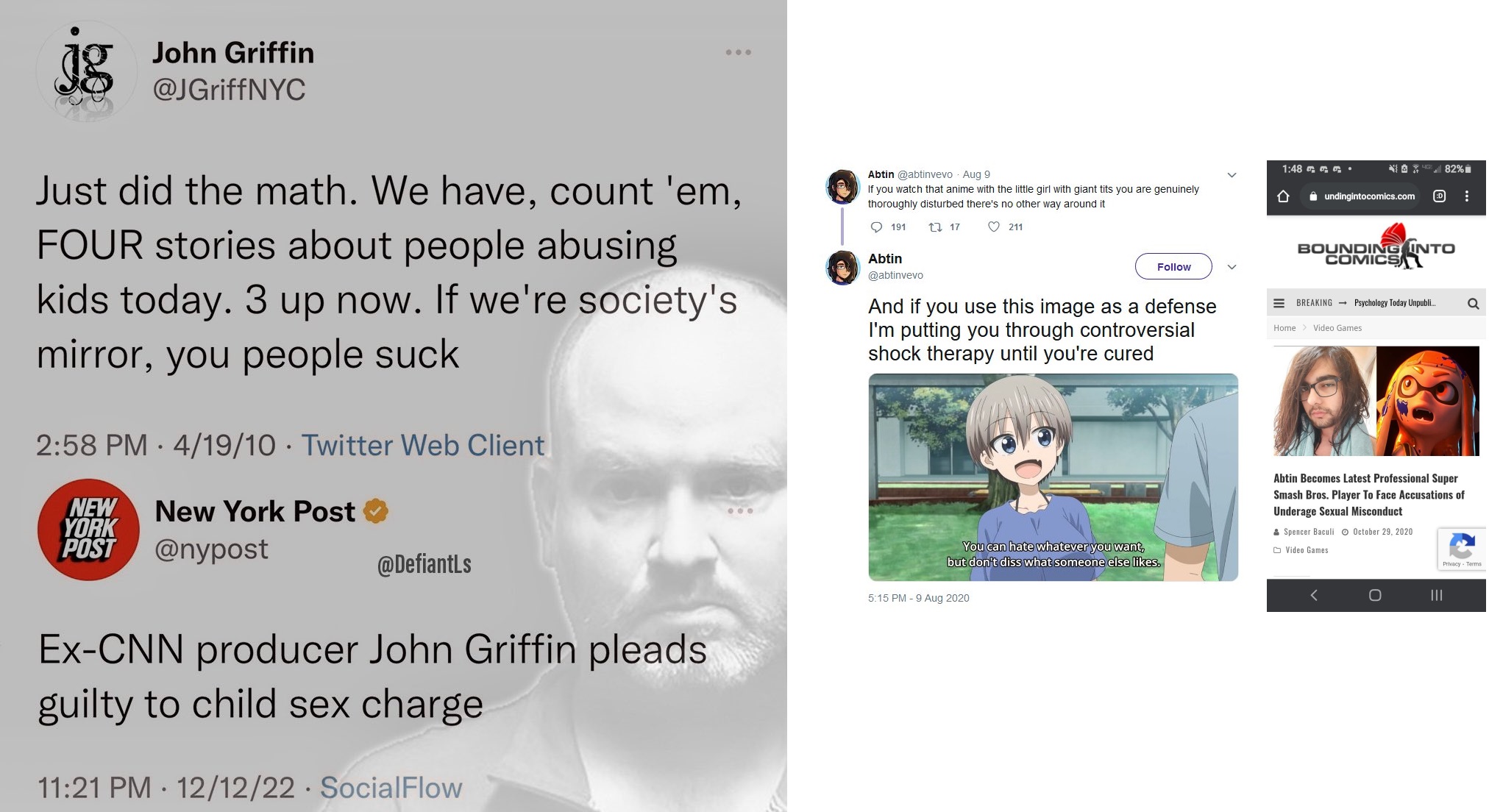This screenshot has height=812, width=1489.
Task: Tap the browser home icon
Action: [1283, 196]
